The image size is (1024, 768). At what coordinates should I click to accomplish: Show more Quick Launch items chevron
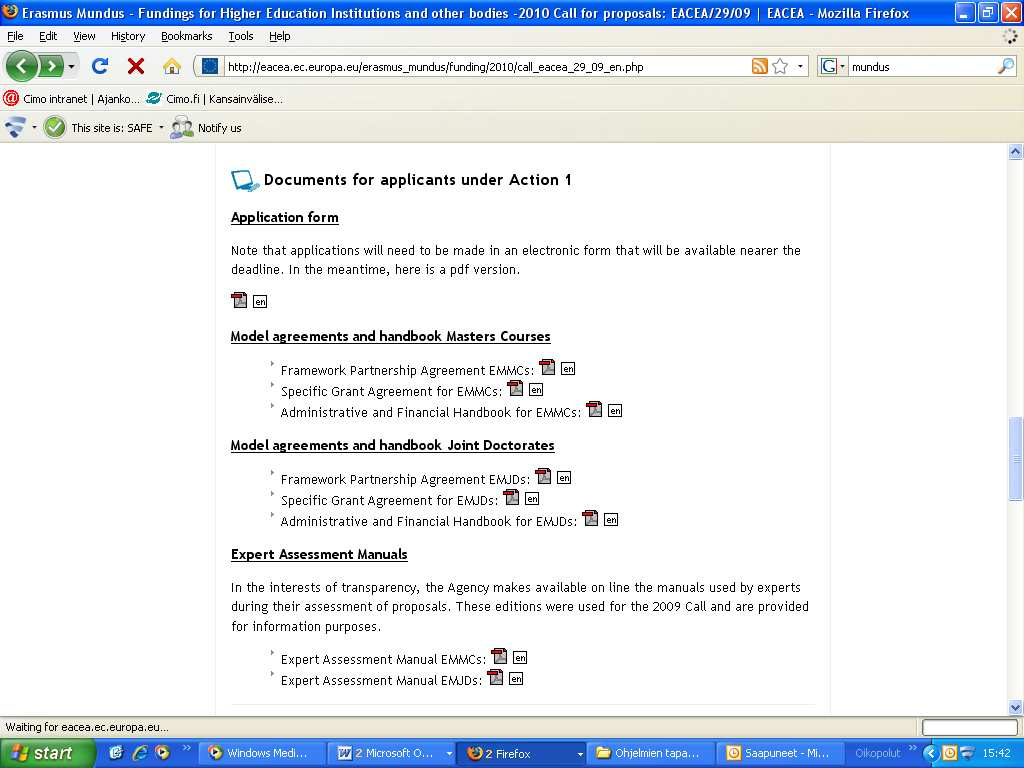coord(187,748)
